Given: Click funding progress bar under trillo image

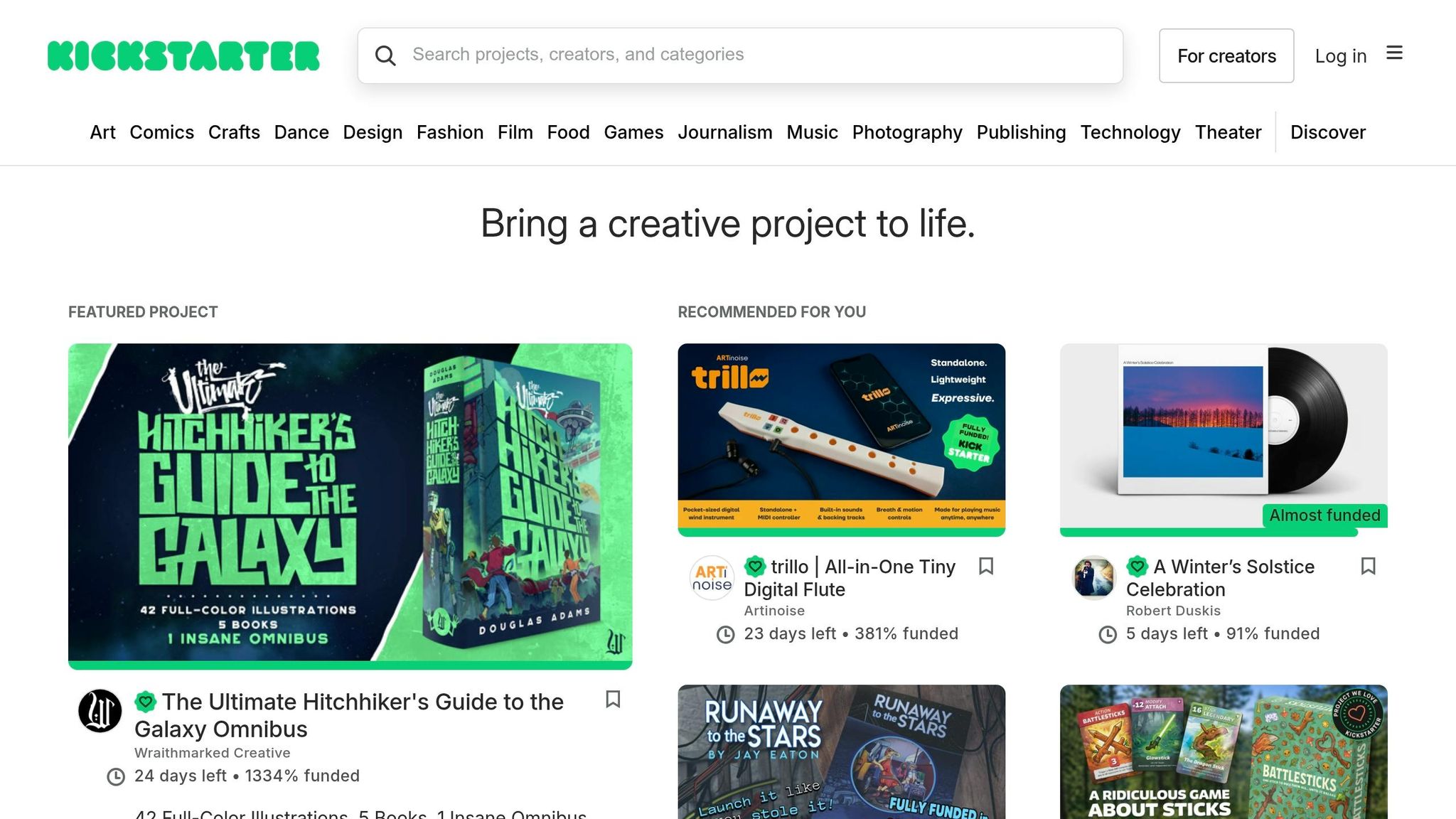Looking at the screenshot, I should pos(841,532).
